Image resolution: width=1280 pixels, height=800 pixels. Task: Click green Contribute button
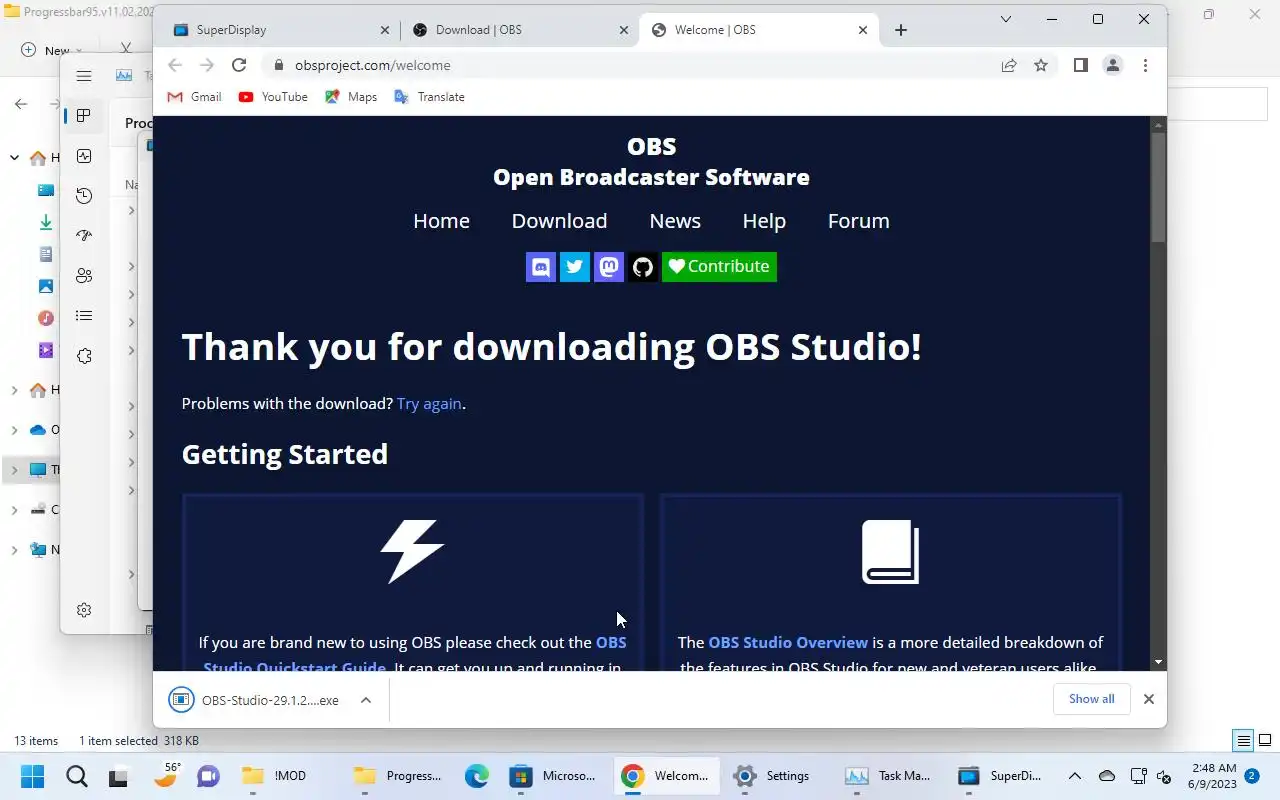pyautogui.click(x=719, y=267)
